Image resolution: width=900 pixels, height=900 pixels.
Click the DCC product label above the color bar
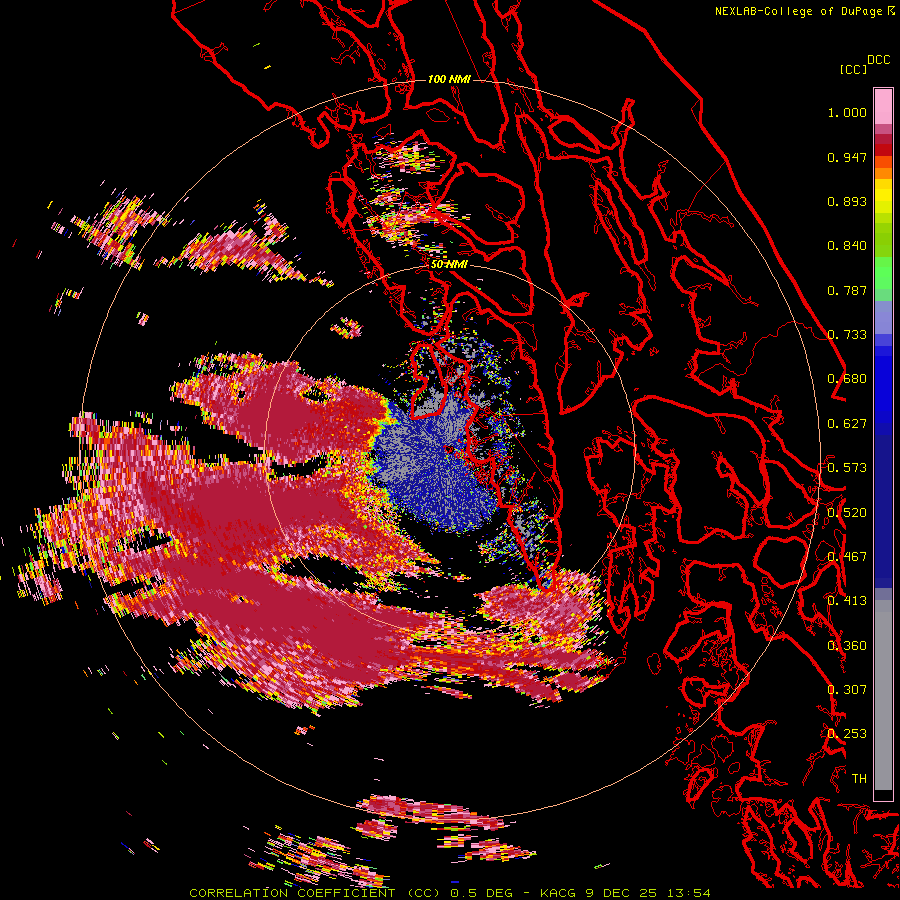pyautogui.click(x=879, y=59)
